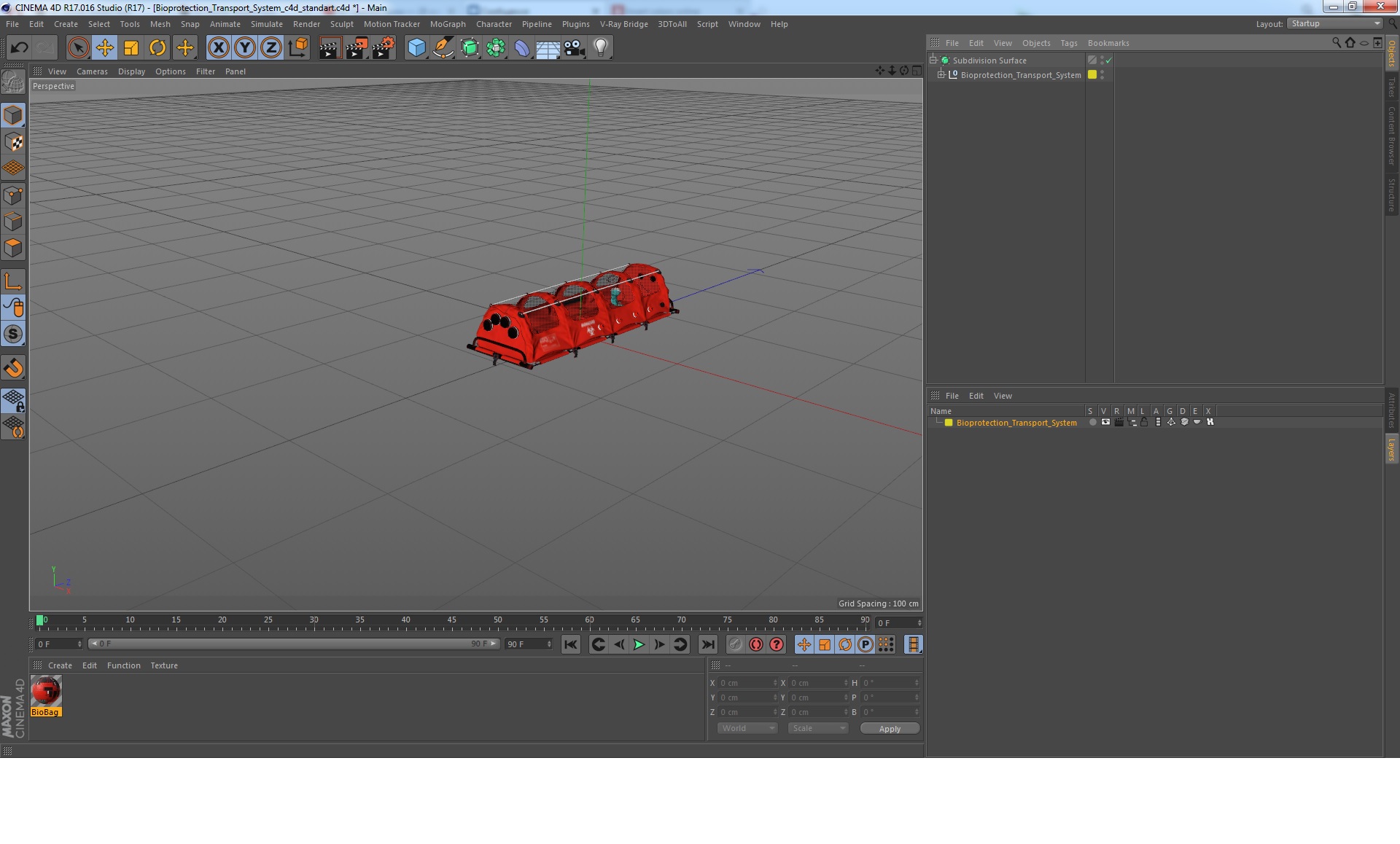Add a Subdivision Surface generator icon
The height and width of the screenshot is (844, 1400).
pyautogui.click(x=470, y=48)
